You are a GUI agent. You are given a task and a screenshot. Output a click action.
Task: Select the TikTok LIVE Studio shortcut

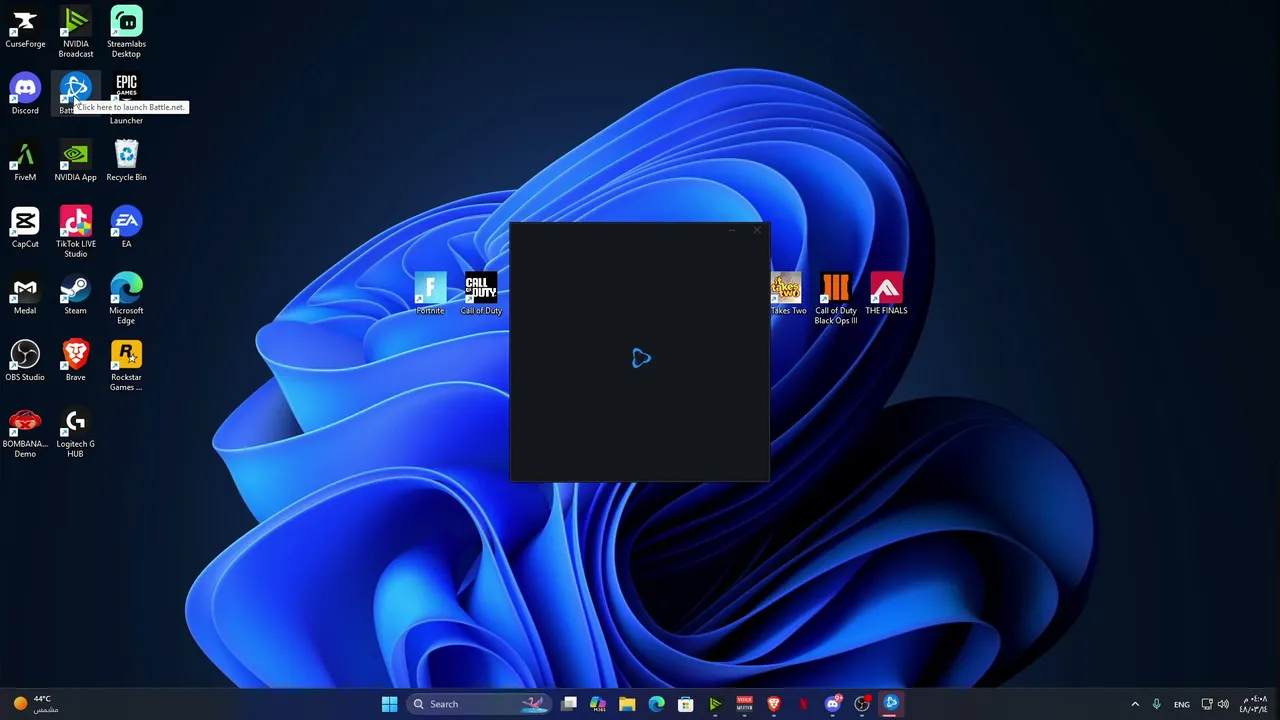click(x=75, y=232)
